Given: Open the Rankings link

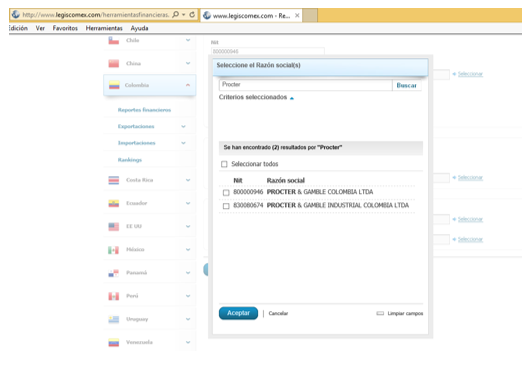Looking at the screenshot, I should tap(130, 160).
